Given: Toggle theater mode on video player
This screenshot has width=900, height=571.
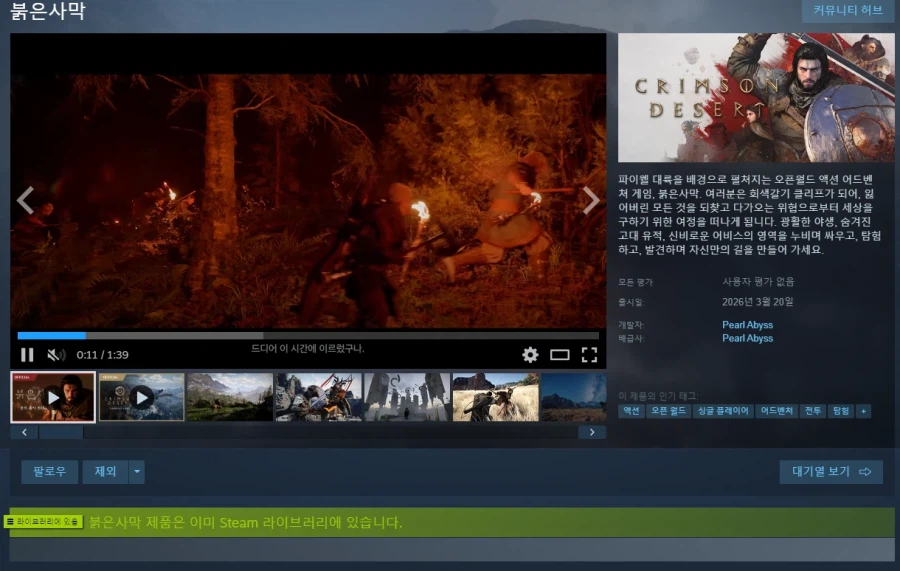Looking at the screenshot, I should click(x=560, y=355).
